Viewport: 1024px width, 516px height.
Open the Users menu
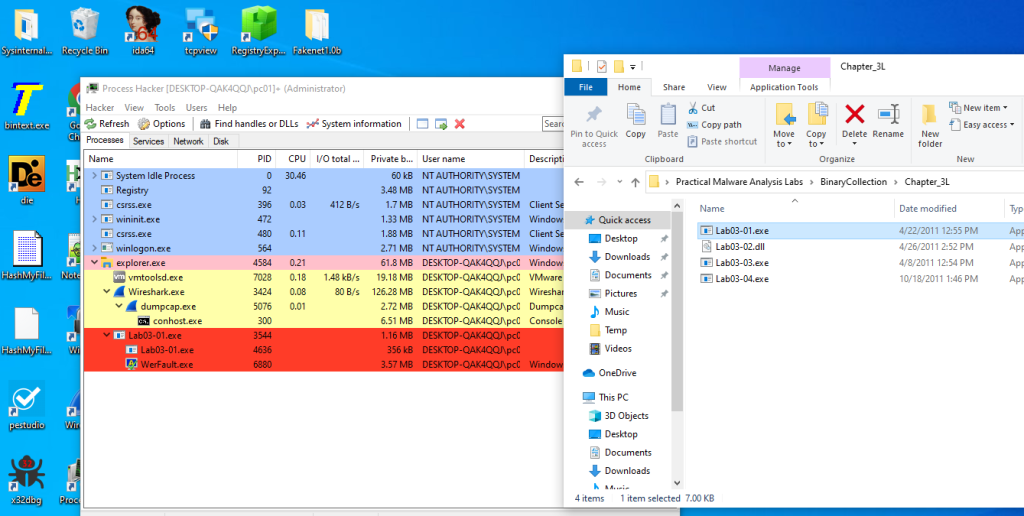pos(197,108)
